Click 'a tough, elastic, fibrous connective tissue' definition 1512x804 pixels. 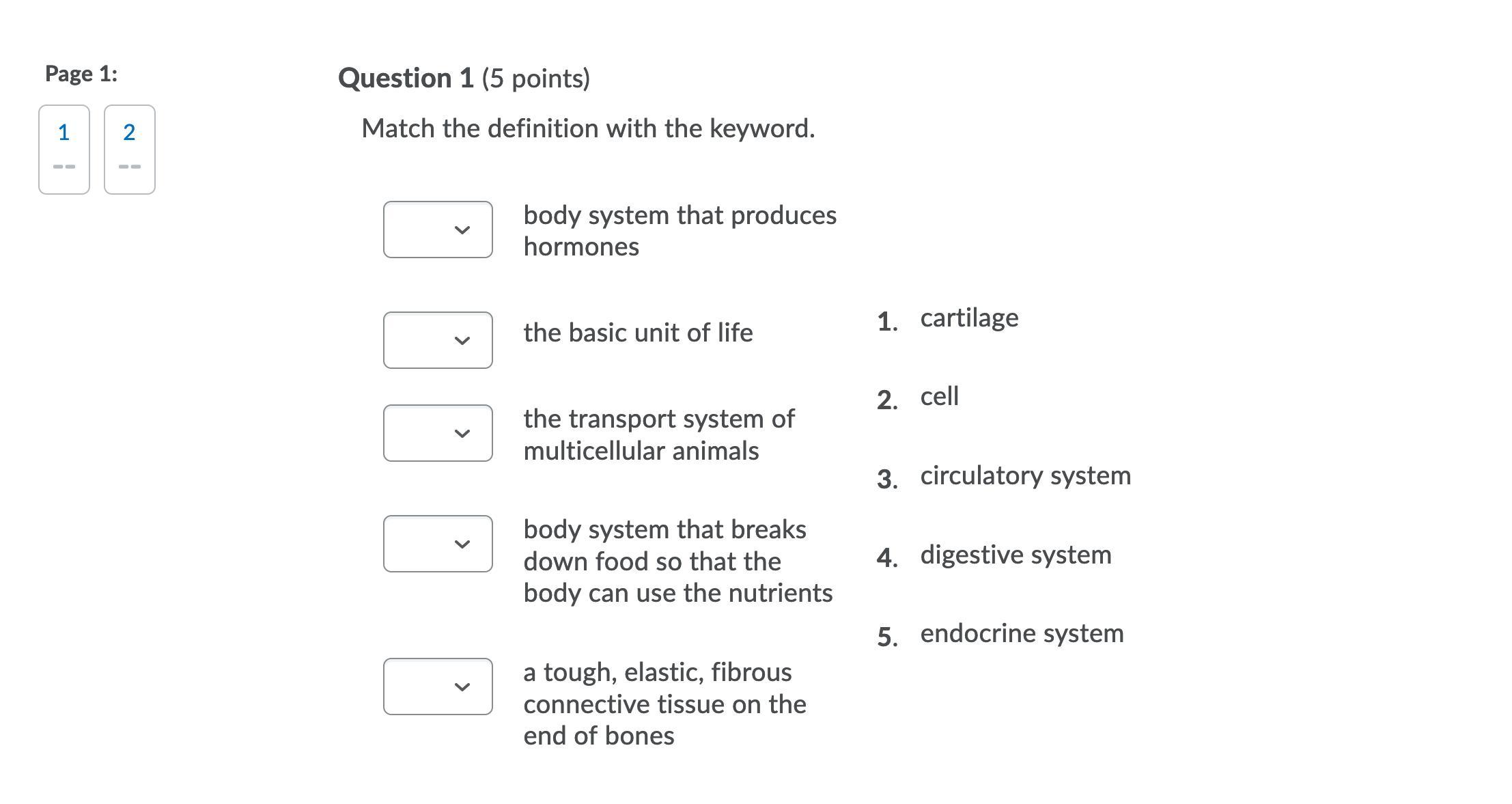point(664,704)
